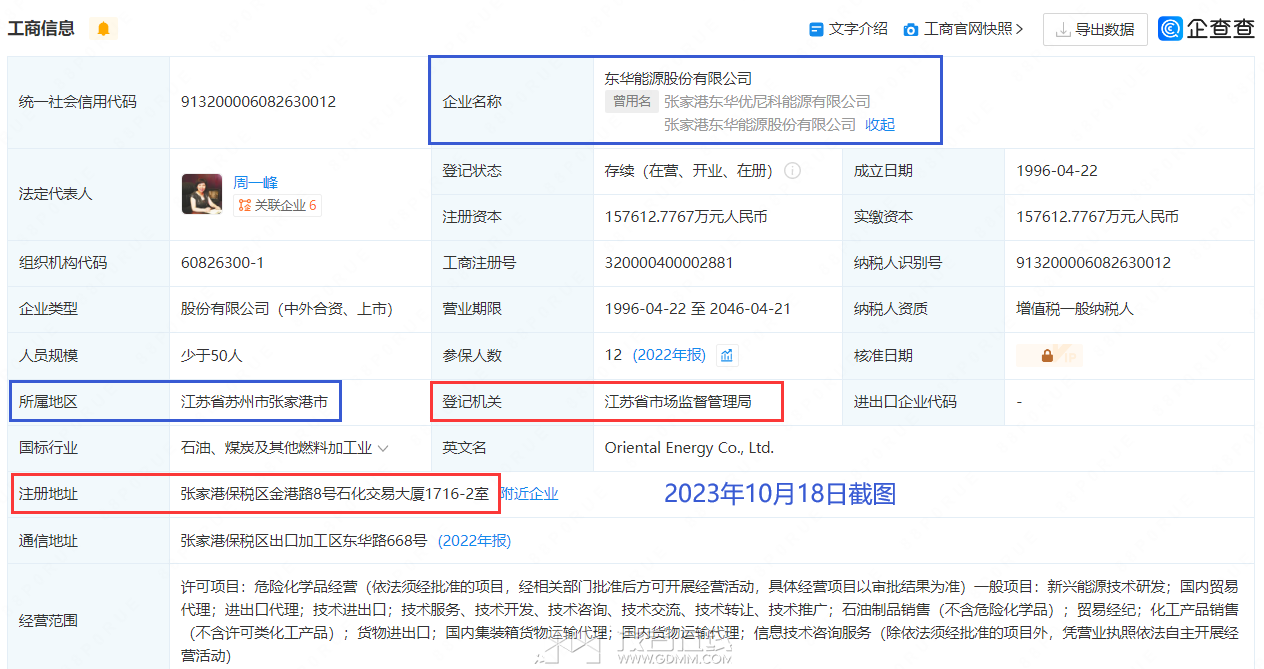Select 实缴资本 value 157612.7767万元人民币
Image resolution: width=1264 pixels, height=669 pixels.
pos(1098,217)
